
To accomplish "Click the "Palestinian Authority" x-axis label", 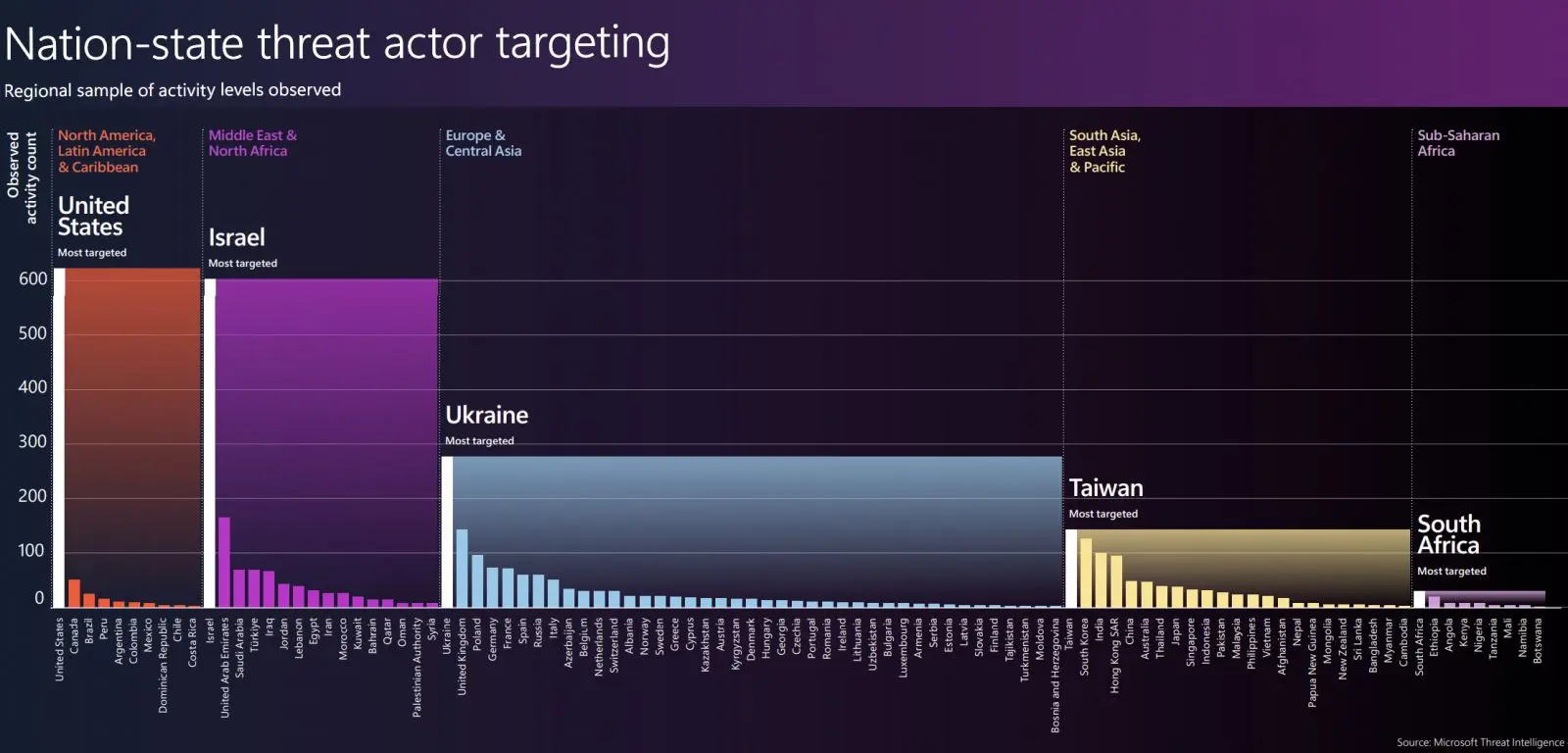I will click(416, 667).
